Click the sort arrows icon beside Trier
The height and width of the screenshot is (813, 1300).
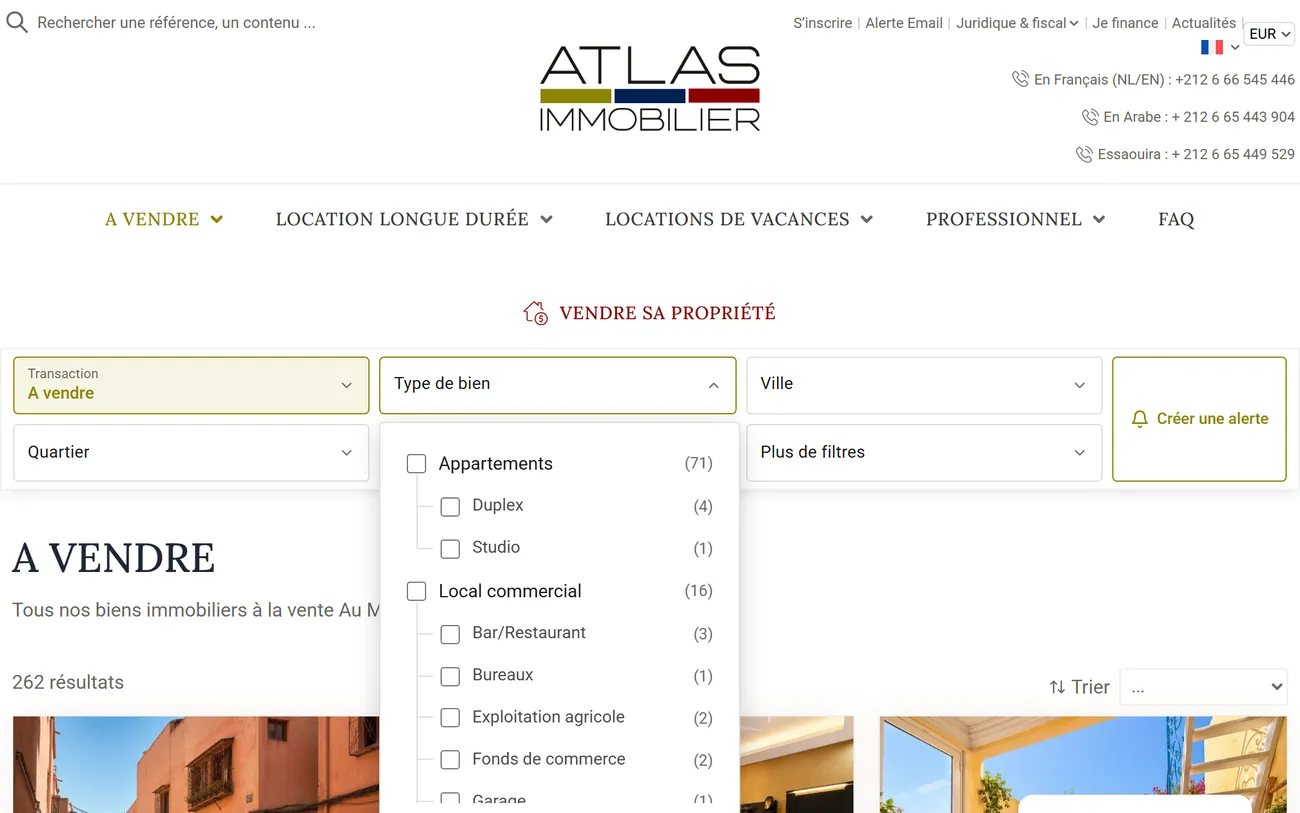[1057, 687]
